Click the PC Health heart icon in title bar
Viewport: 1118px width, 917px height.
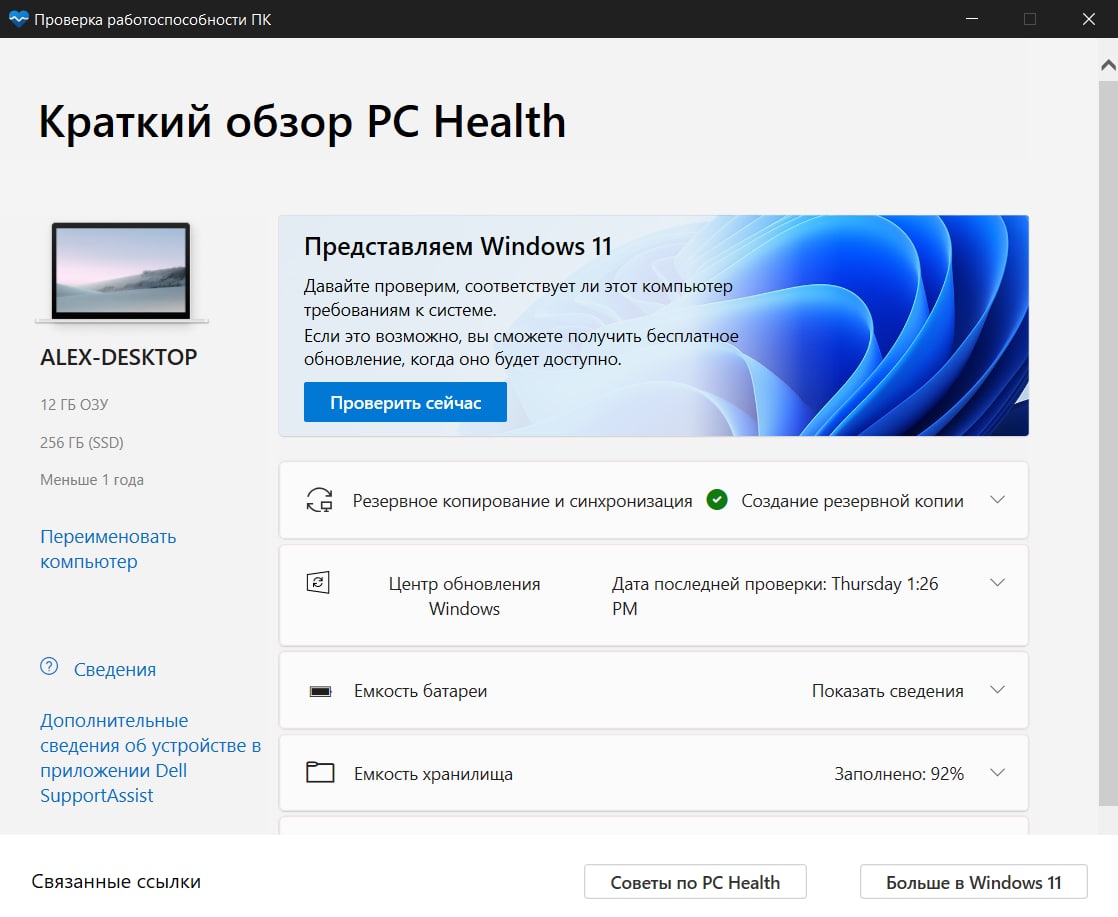(19, 19)
